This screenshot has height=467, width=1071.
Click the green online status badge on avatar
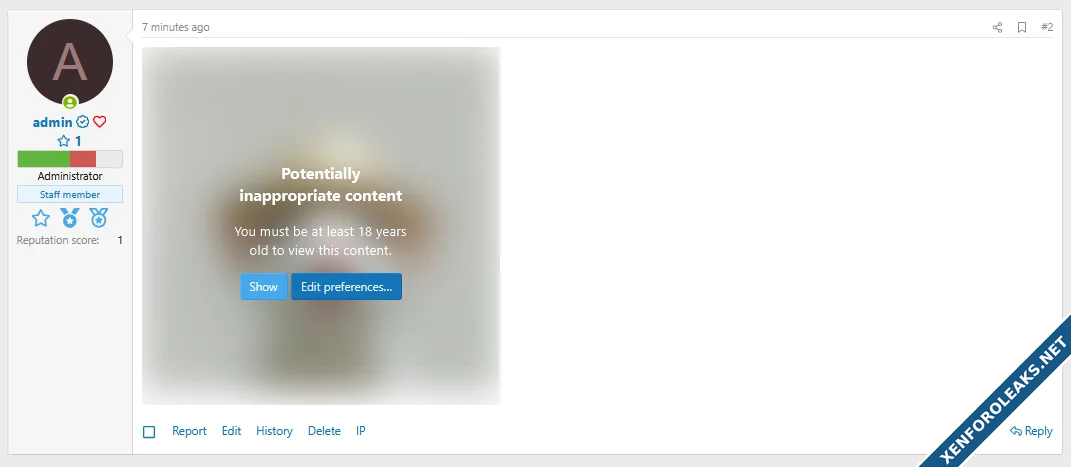70,102
